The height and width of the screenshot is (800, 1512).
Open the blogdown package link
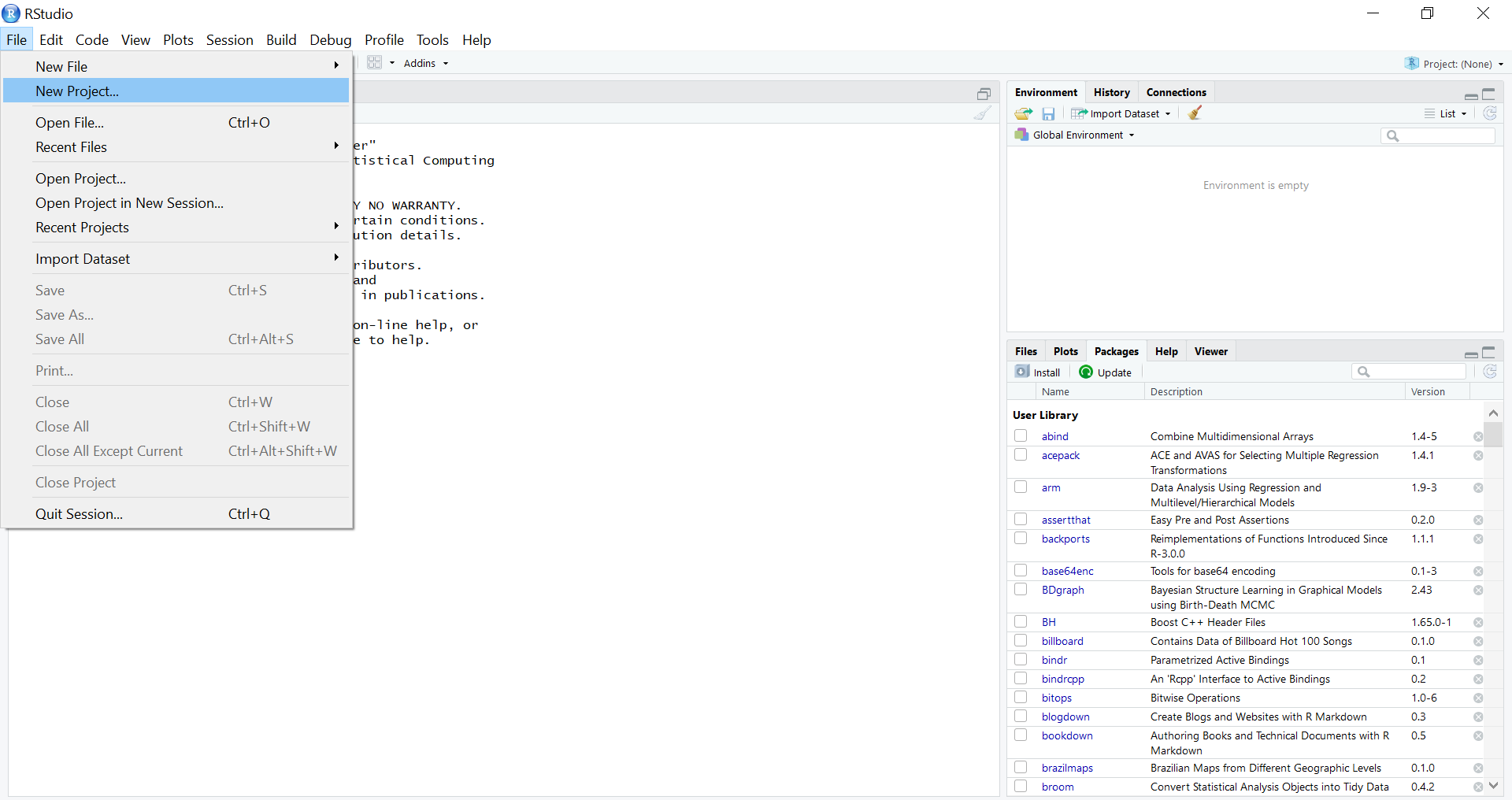point(1065,717)
